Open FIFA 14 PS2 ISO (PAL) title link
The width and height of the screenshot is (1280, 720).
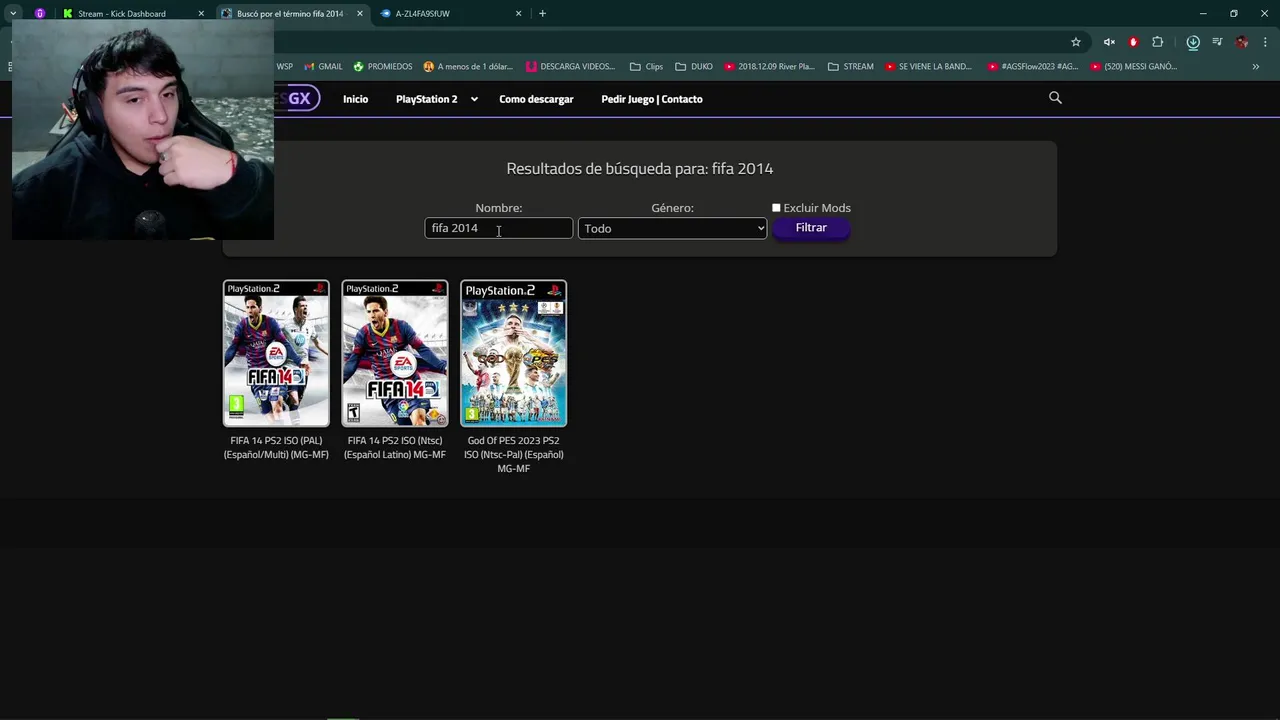pyautogui.click(x=276, y=447)
